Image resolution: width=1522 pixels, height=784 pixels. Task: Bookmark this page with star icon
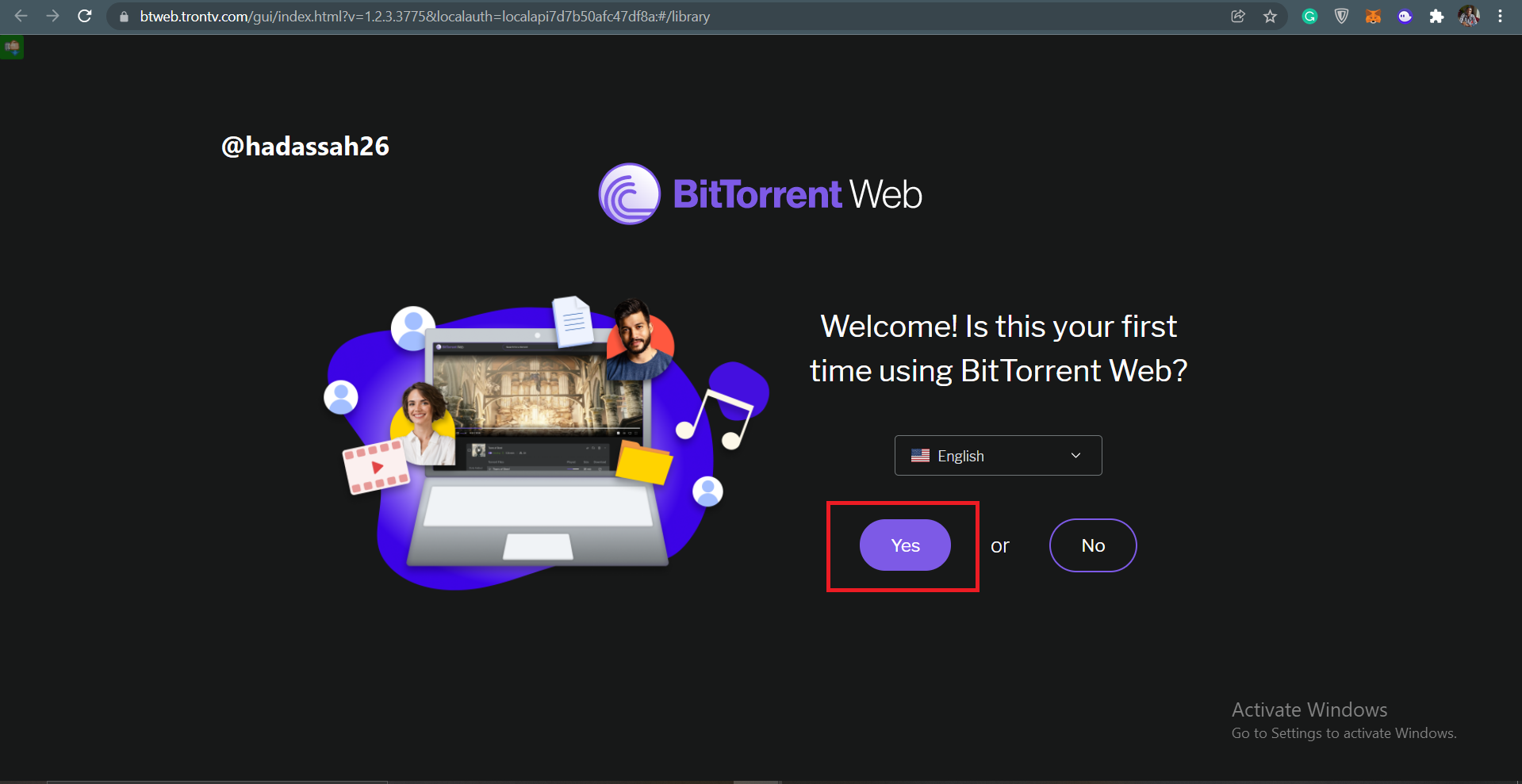coord(1270,17)
